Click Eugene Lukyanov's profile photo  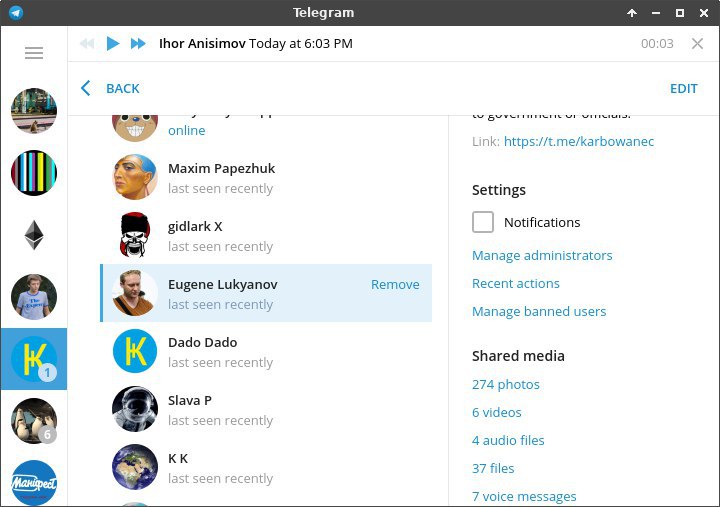click(x=135, y=293)
